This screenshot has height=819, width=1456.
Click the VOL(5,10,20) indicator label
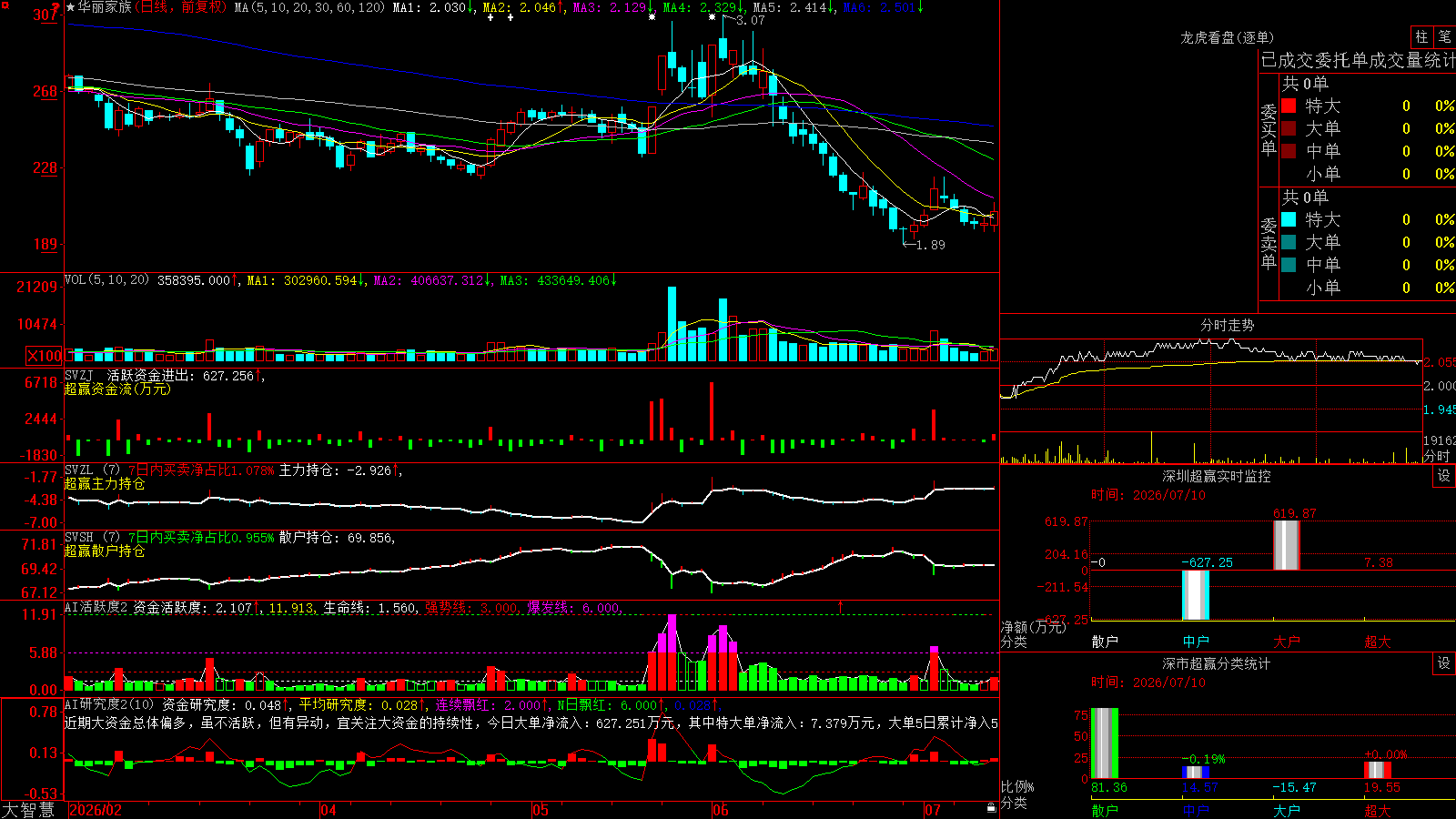coord(107,280)
